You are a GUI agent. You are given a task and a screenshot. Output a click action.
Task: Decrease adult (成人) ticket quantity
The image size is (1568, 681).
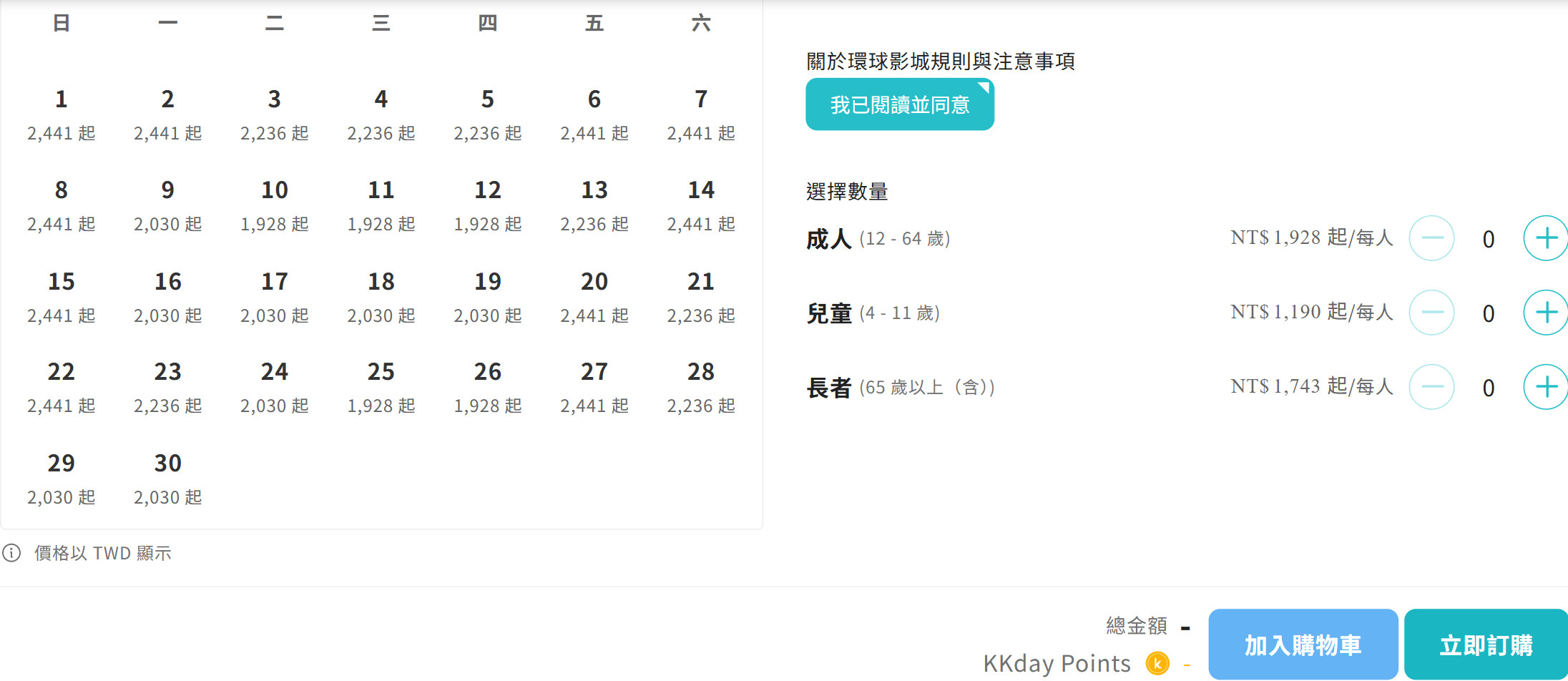(x=1431, y=238)
